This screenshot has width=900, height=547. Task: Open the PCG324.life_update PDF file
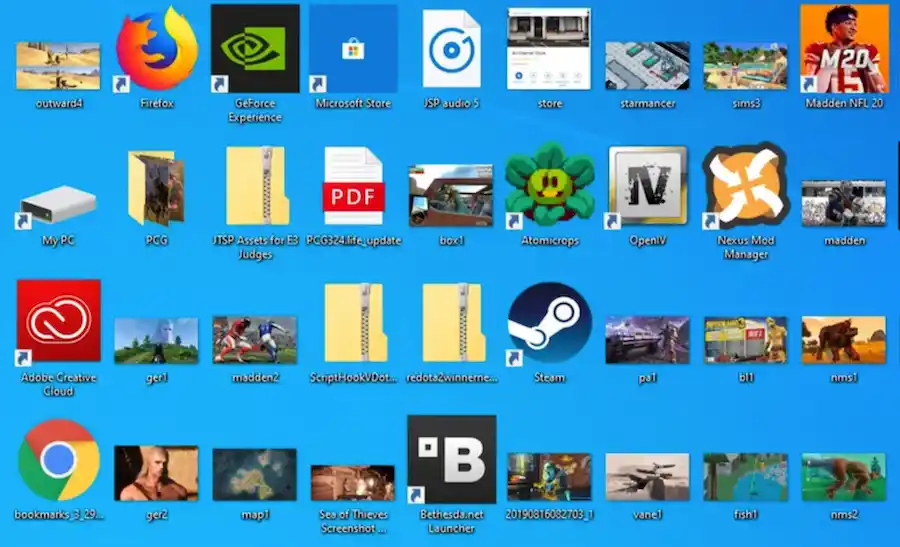tap(353, 185)
